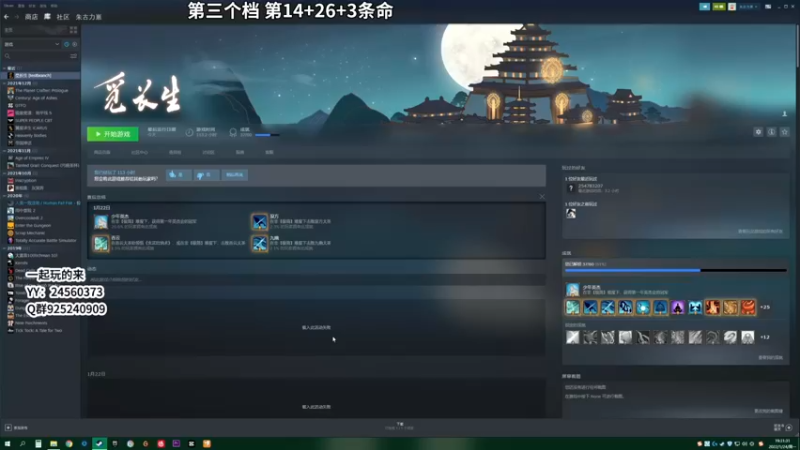The width and height of the screenshot is (800, 450).
Task: Click the last red swirl achievement
Action: click(x=747, y=307)
